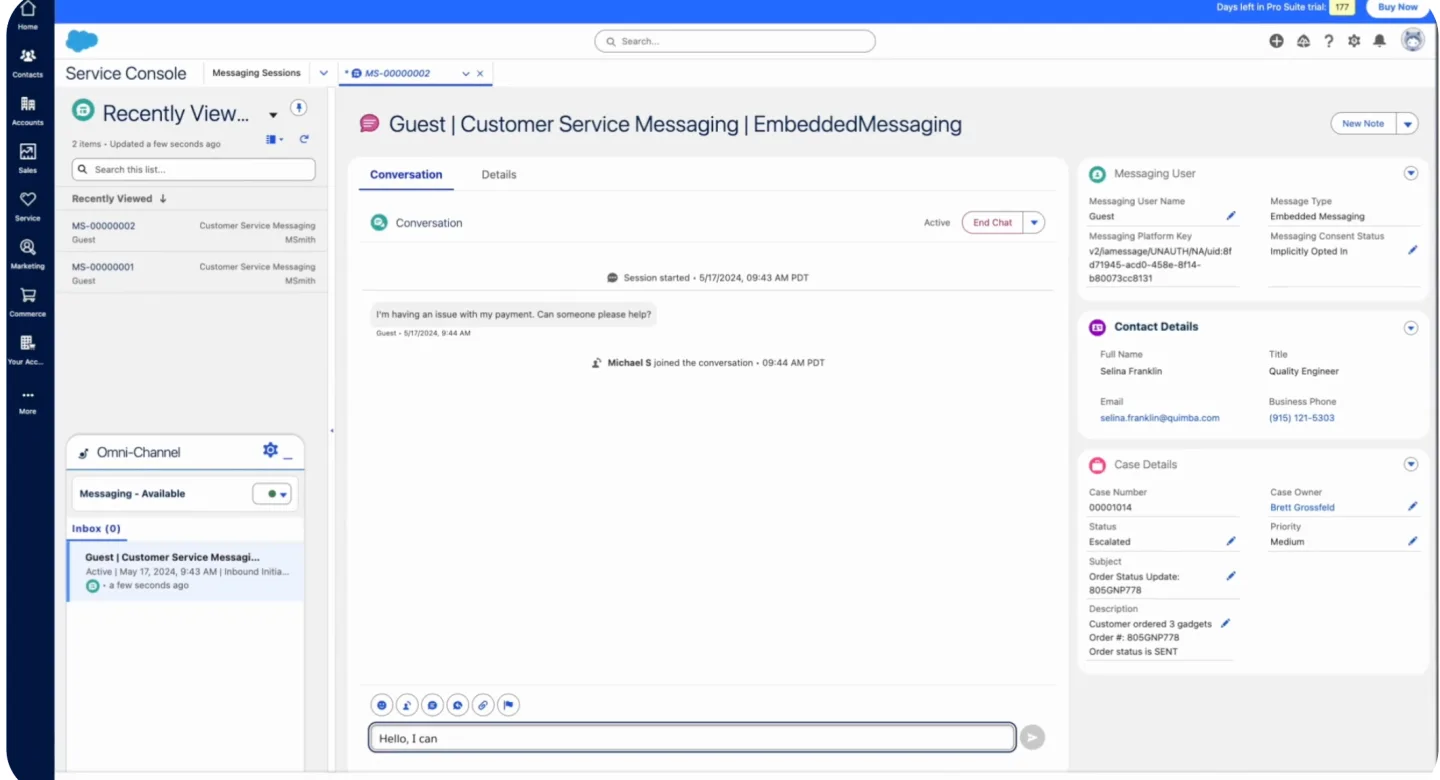The image size is (1440, 780).
Task: Edit the Messaging Consent Status field
Action: 1412,250
